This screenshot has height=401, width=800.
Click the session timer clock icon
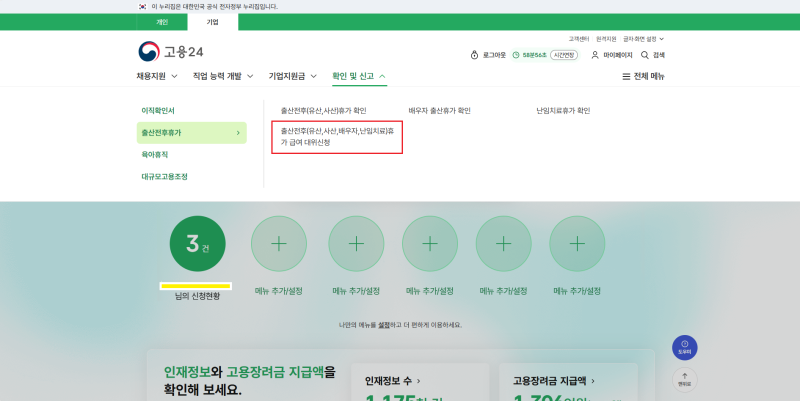click(516, 55)
